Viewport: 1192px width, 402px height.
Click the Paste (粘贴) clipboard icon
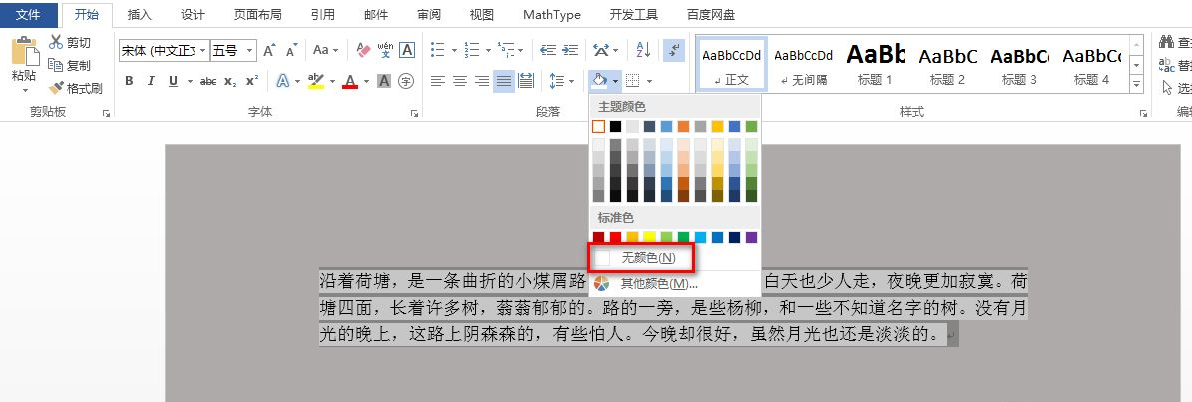(24, 50)
